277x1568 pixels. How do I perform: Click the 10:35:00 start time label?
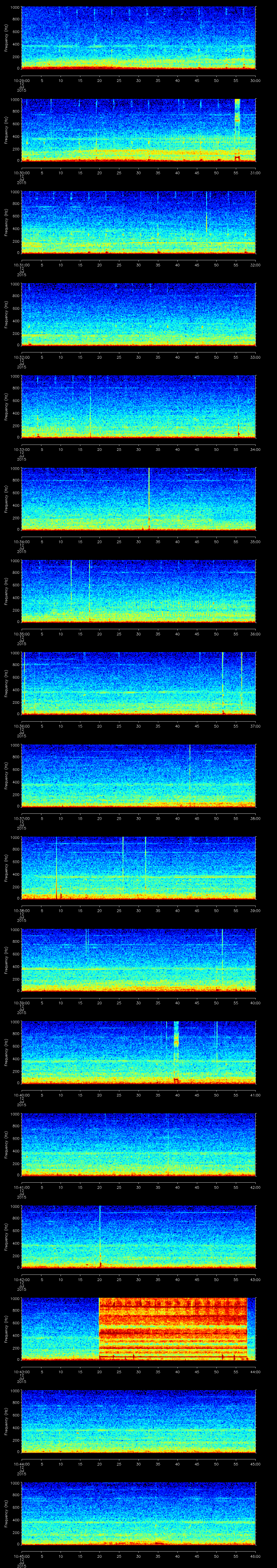(21, 634)
